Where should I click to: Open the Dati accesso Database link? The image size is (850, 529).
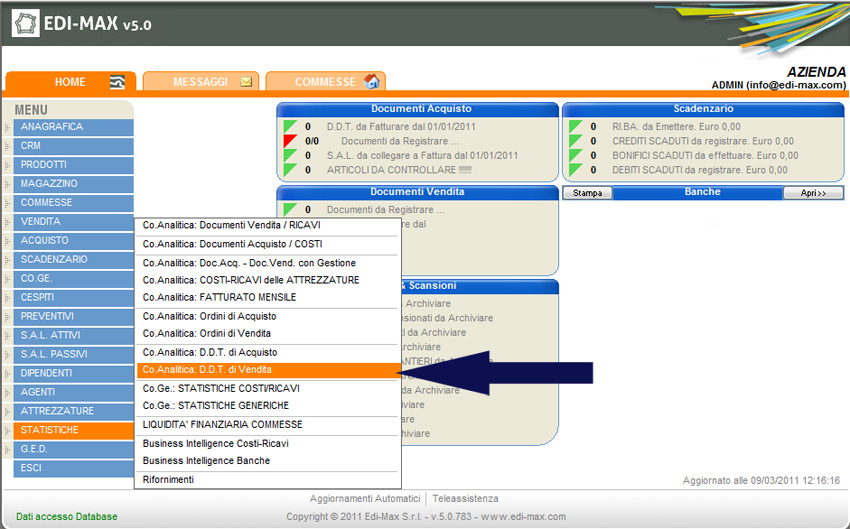(66, 517)
